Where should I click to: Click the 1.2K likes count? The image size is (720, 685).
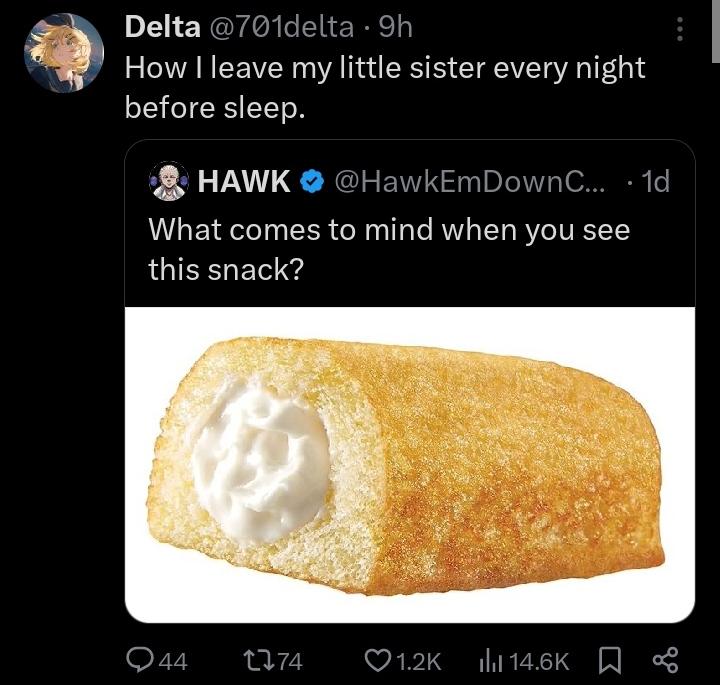point(418,659)
